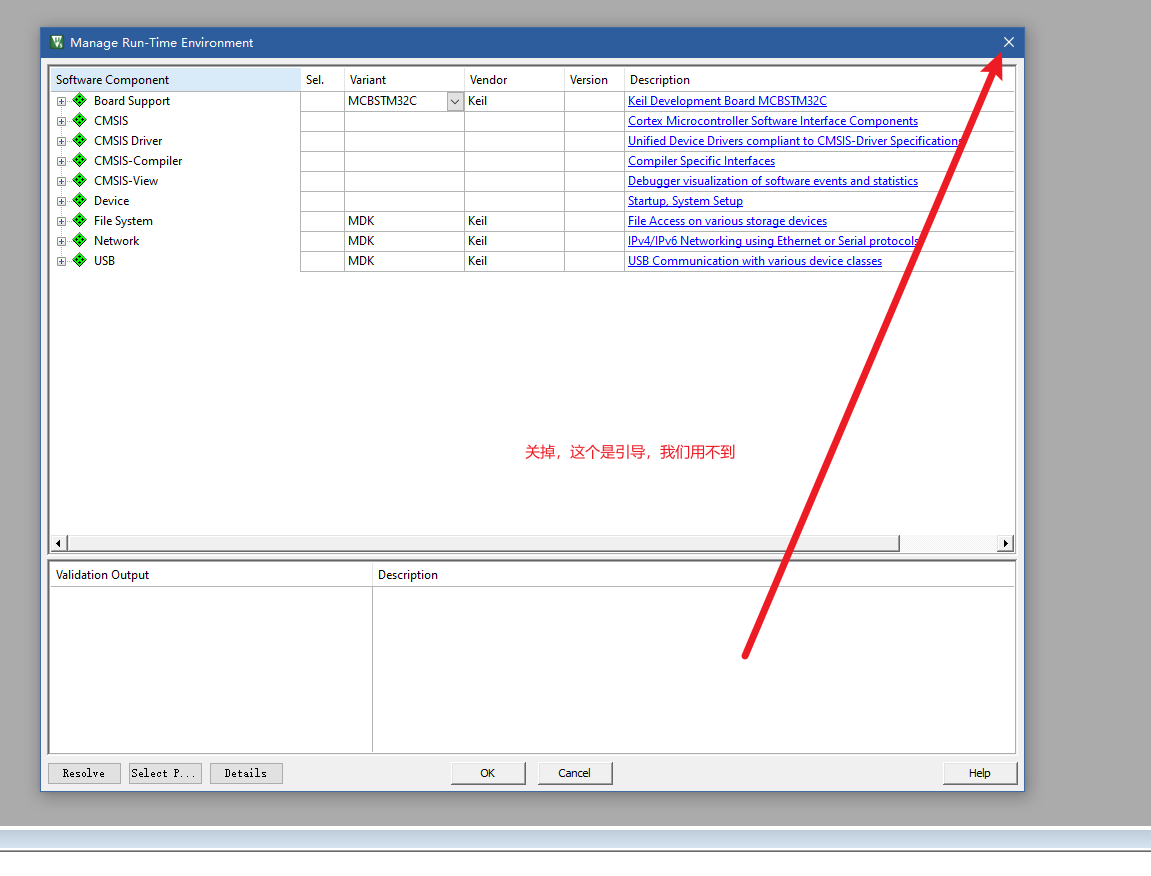This screenshot has height=876, width=1151.
Task: Click the Details button
Action: [246, 773]
